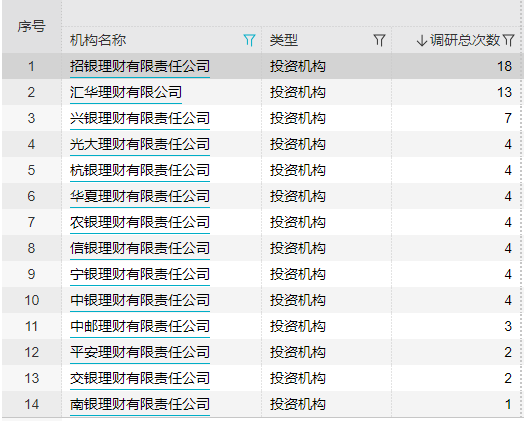Open 农银理财有限责任公司 link
Screen dimensions: 525x422
(x=140, y=222)
